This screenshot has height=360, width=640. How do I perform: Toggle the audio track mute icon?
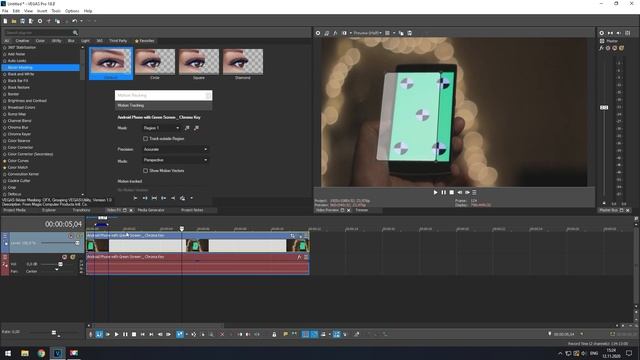click(x=64, y=257)
